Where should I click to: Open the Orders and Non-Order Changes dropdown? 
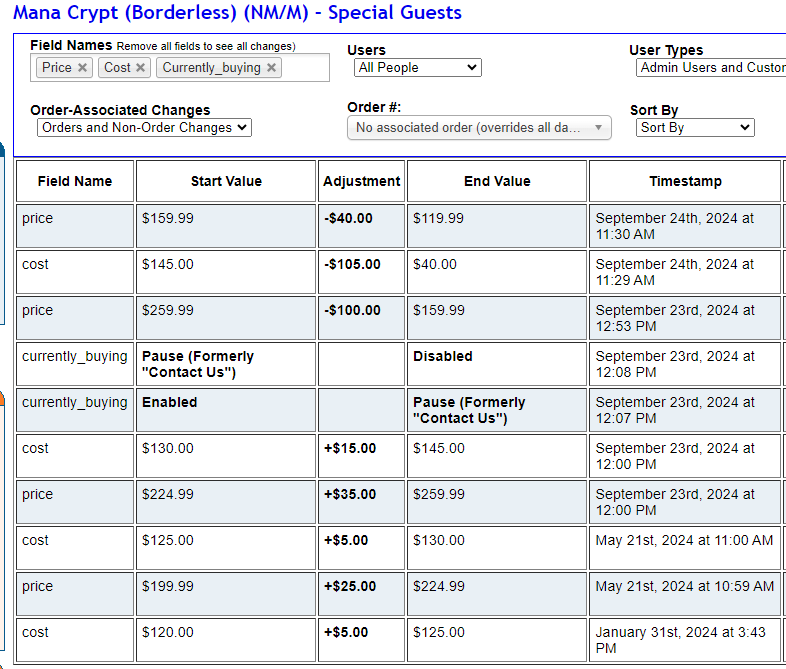click(x=144, y=128)
